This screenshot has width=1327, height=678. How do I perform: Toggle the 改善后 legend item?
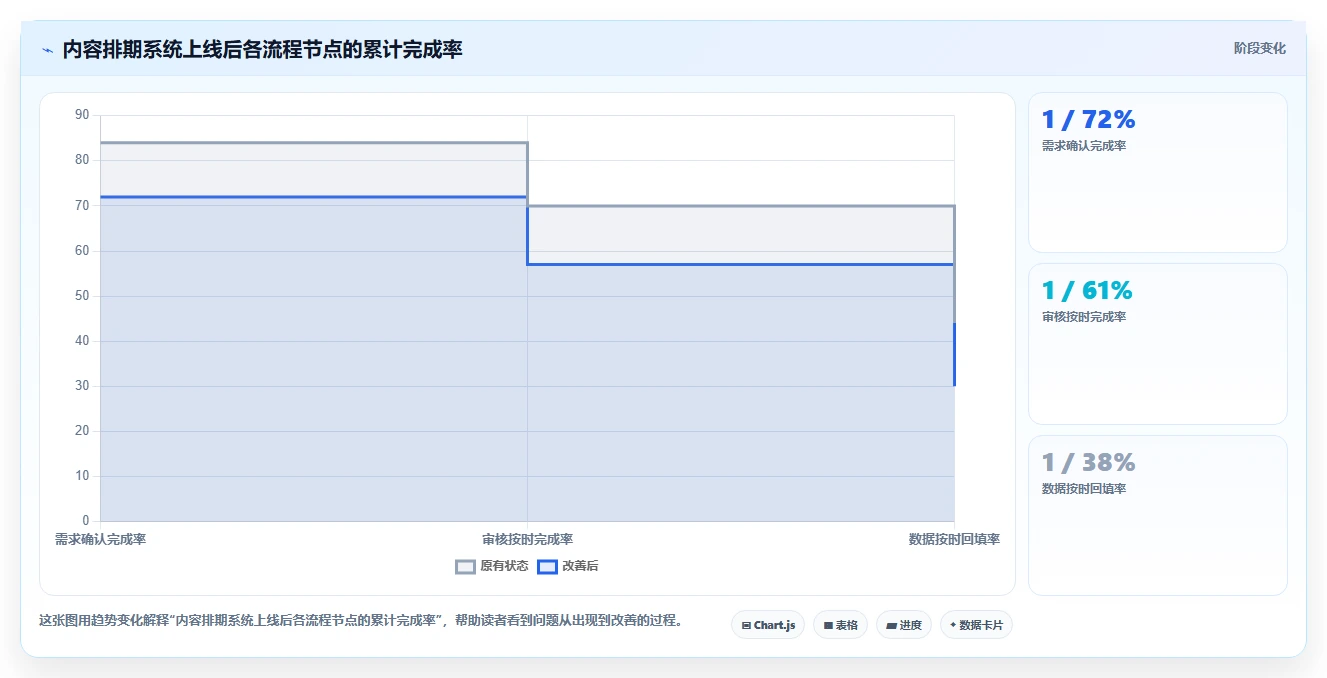(x=568, y=566)
